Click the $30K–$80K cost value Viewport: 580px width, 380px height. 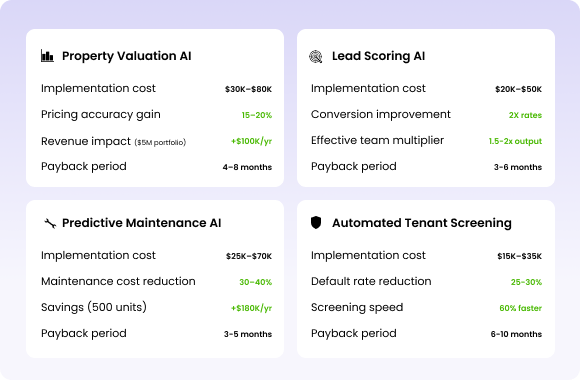248,89
